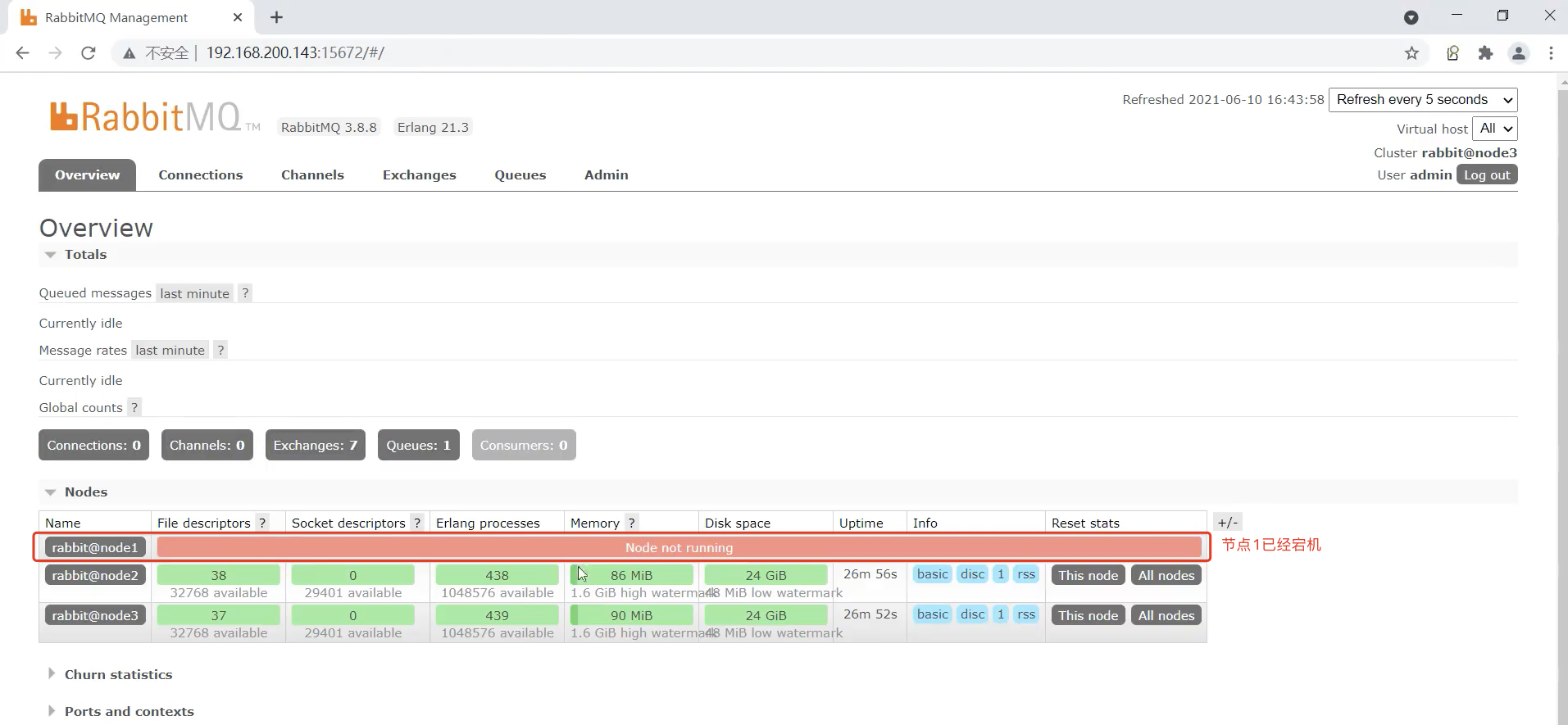Reload the RabbitMQ Management page
The image size is (1568, 725).
pyautogui.click(x=89, y=53)
